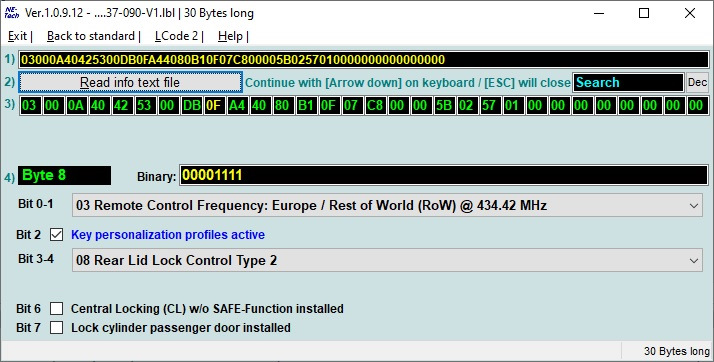Select the byte cell showing B1
This screenshot has height=362, width=714.
pyautogui.click(x=306, y=105)
